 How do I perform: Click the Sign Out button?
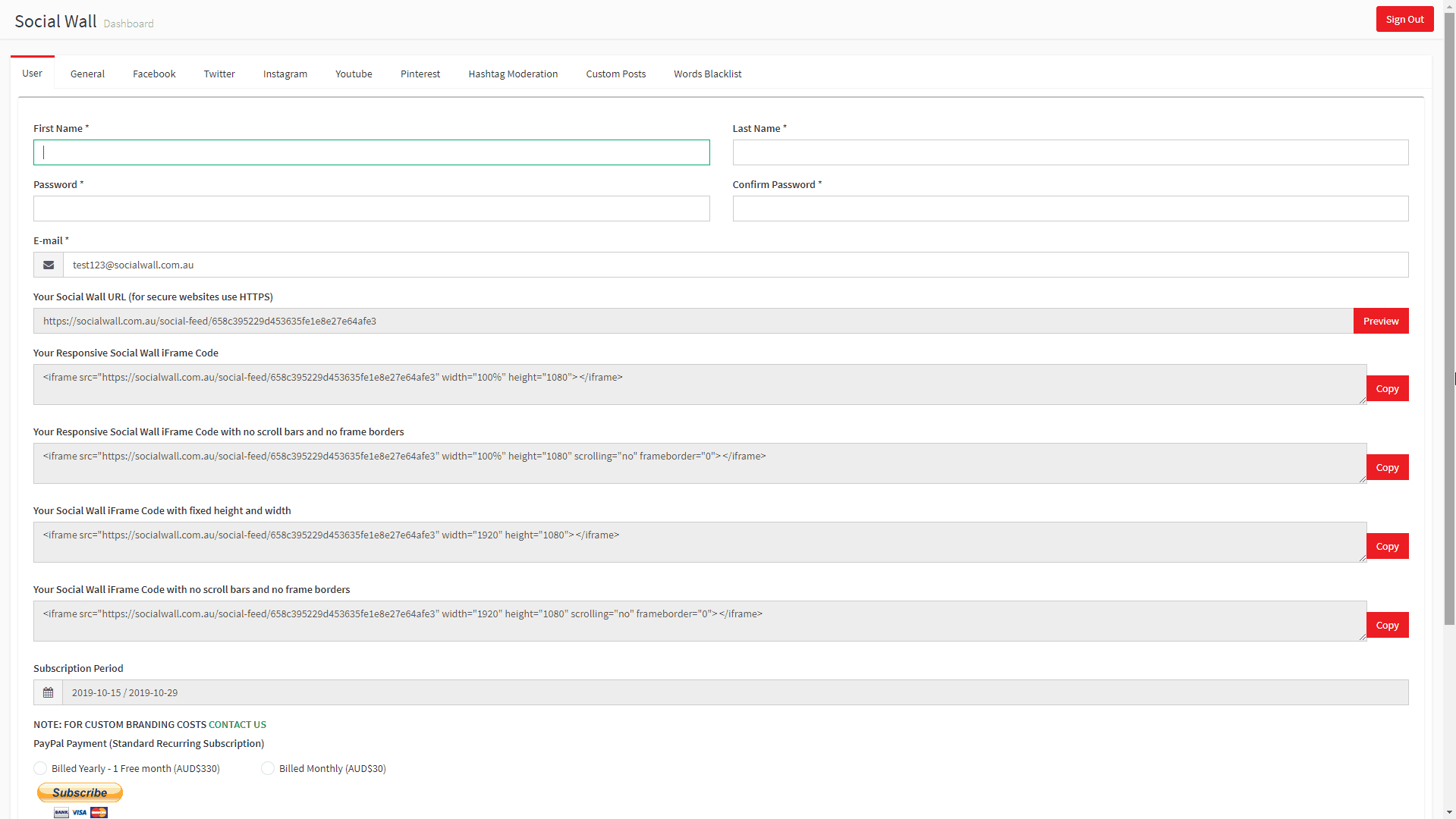(1404, 19)
